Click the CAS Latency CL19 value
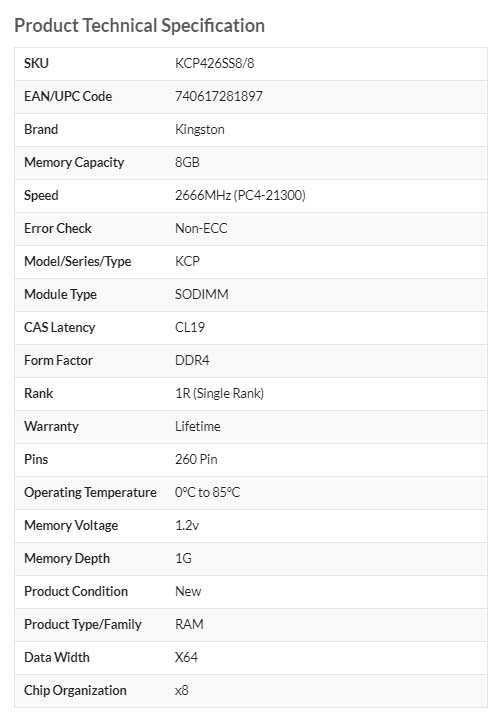 (x=189, y=327)
